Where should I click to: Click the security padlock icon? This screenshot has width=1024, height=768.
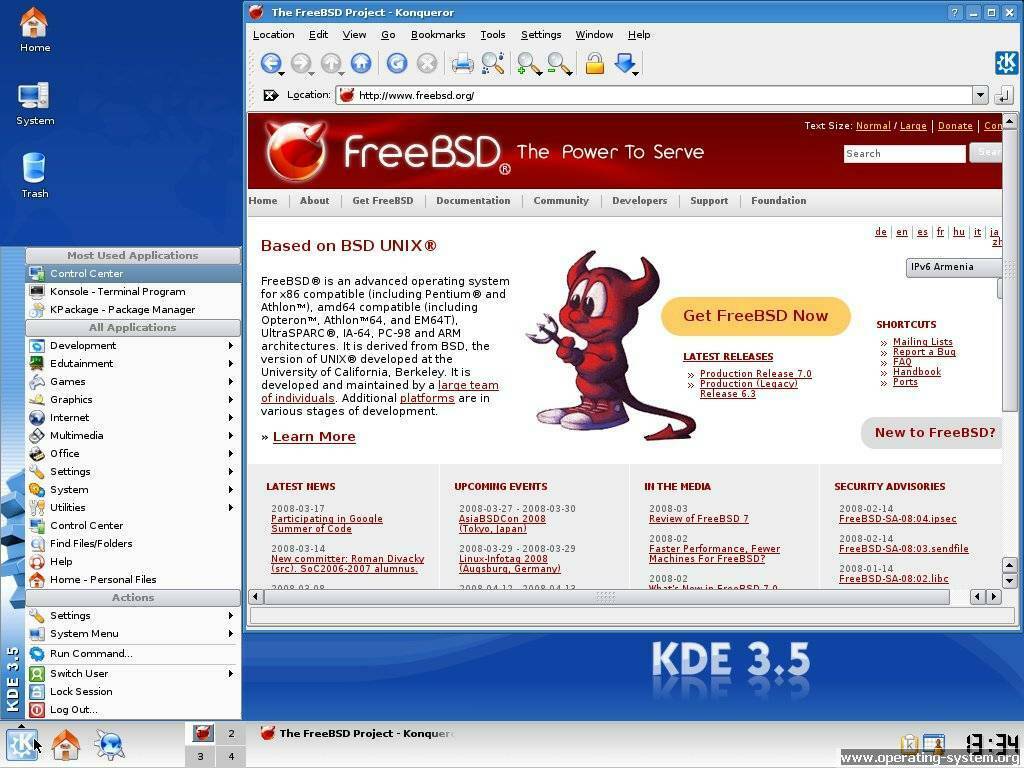pos(595,64)
